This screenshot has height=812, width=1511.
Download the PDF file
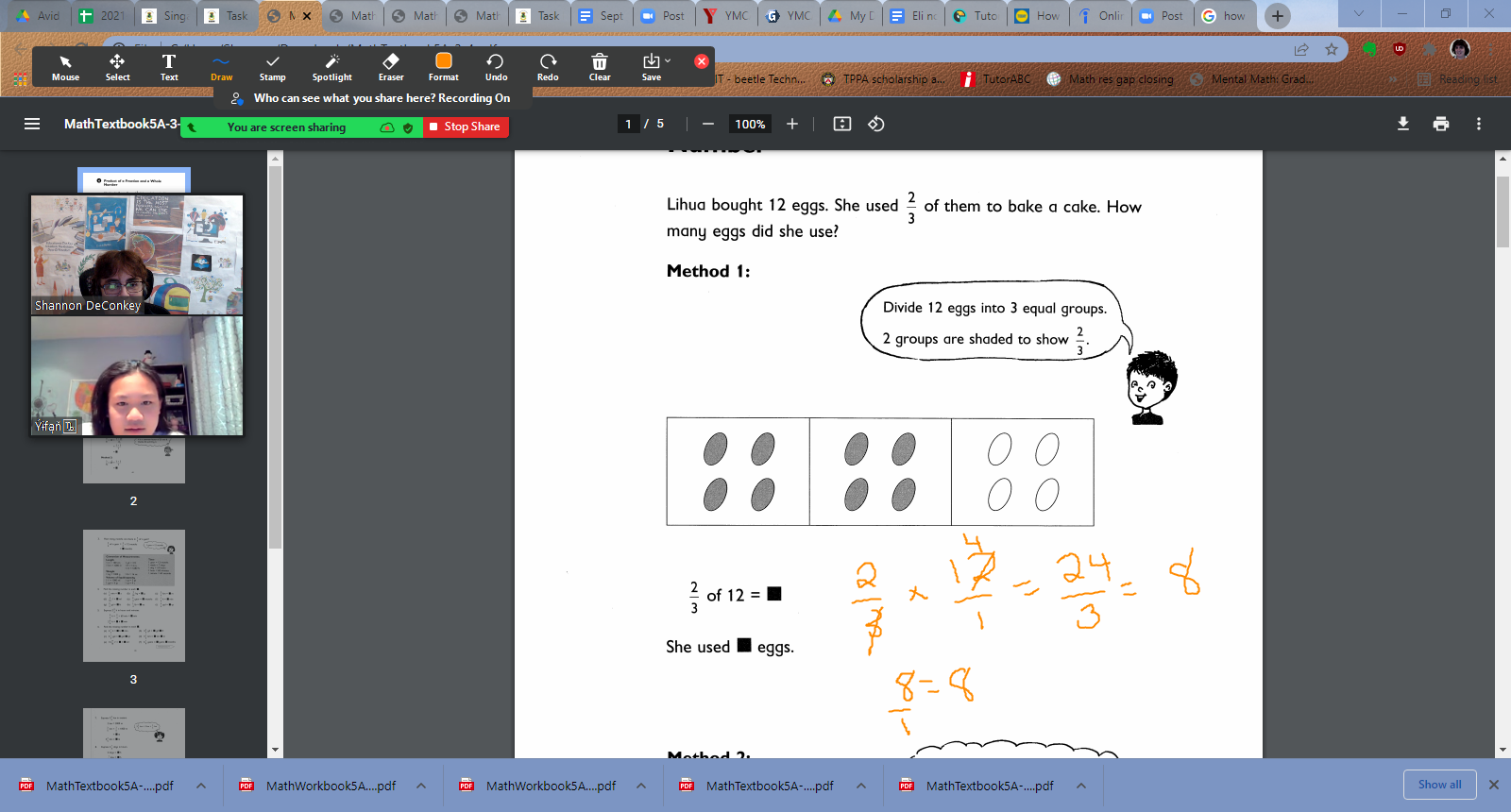click(1403, 124)
